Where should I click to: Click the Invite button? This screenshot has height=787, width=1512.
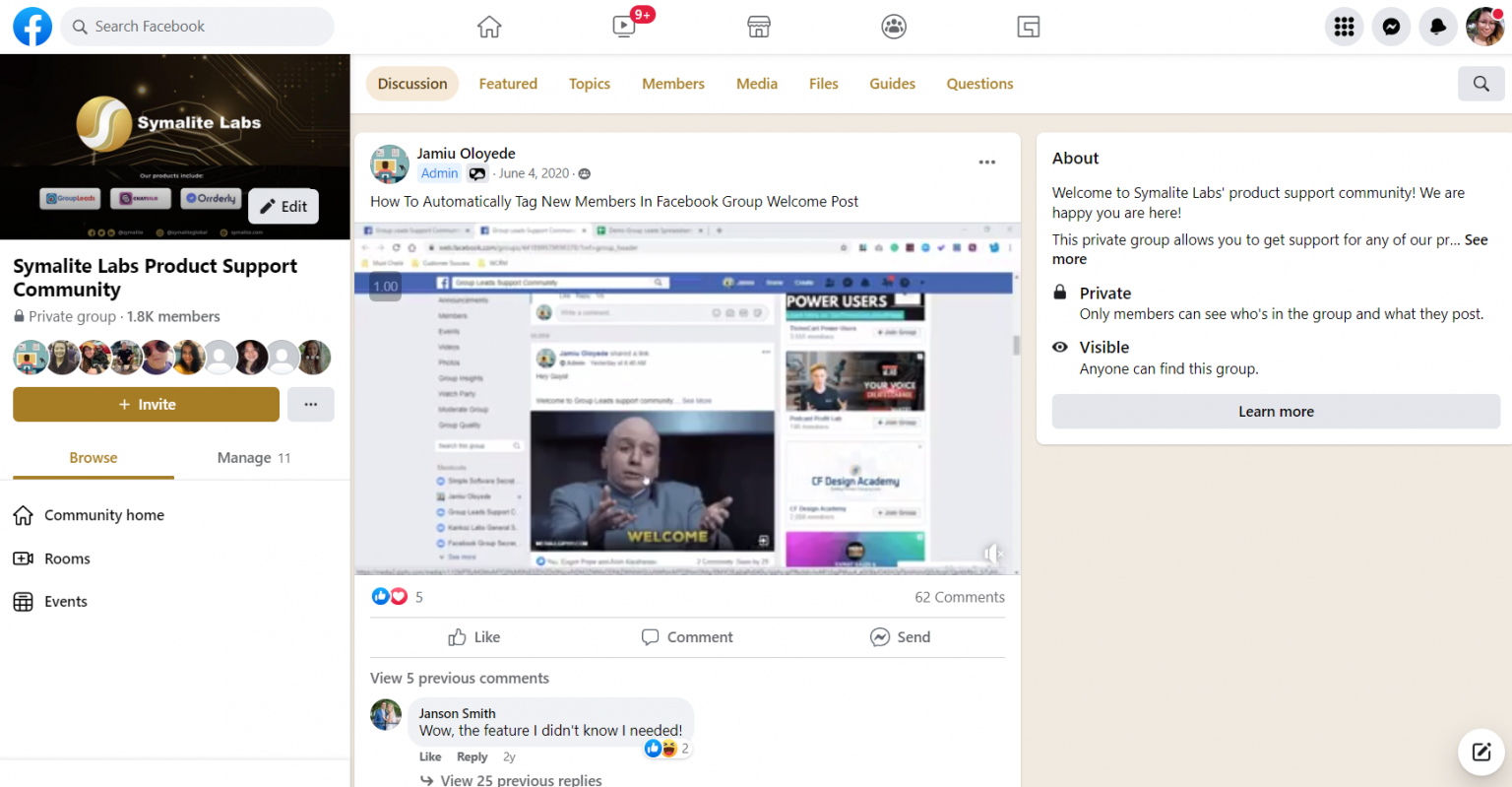click(x=145, y=404)
